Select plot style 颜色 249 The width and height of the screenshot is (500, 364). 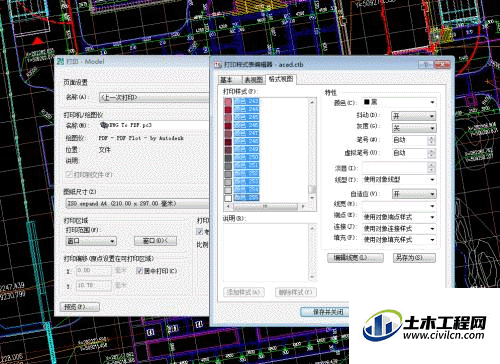[246, 149]
